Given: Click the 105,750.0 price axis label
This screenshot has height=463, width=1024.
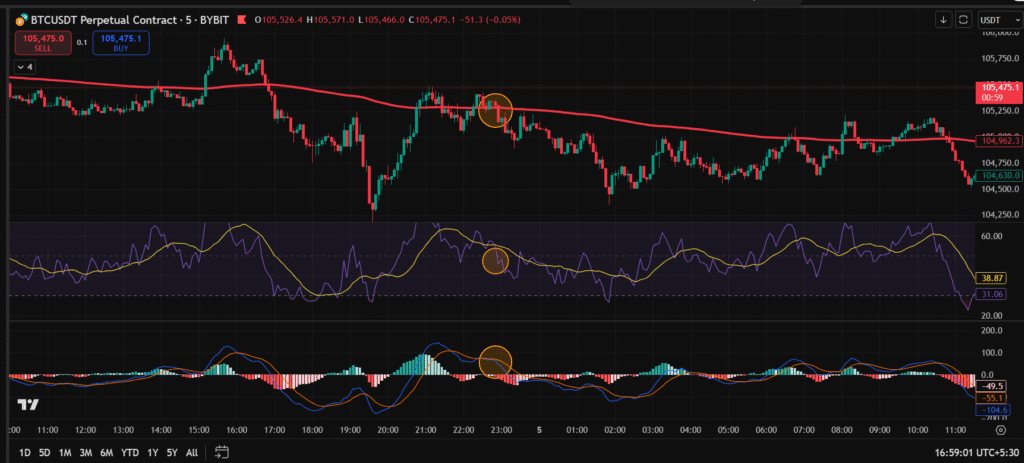Looking at the screenshot, I should 1000,59.
